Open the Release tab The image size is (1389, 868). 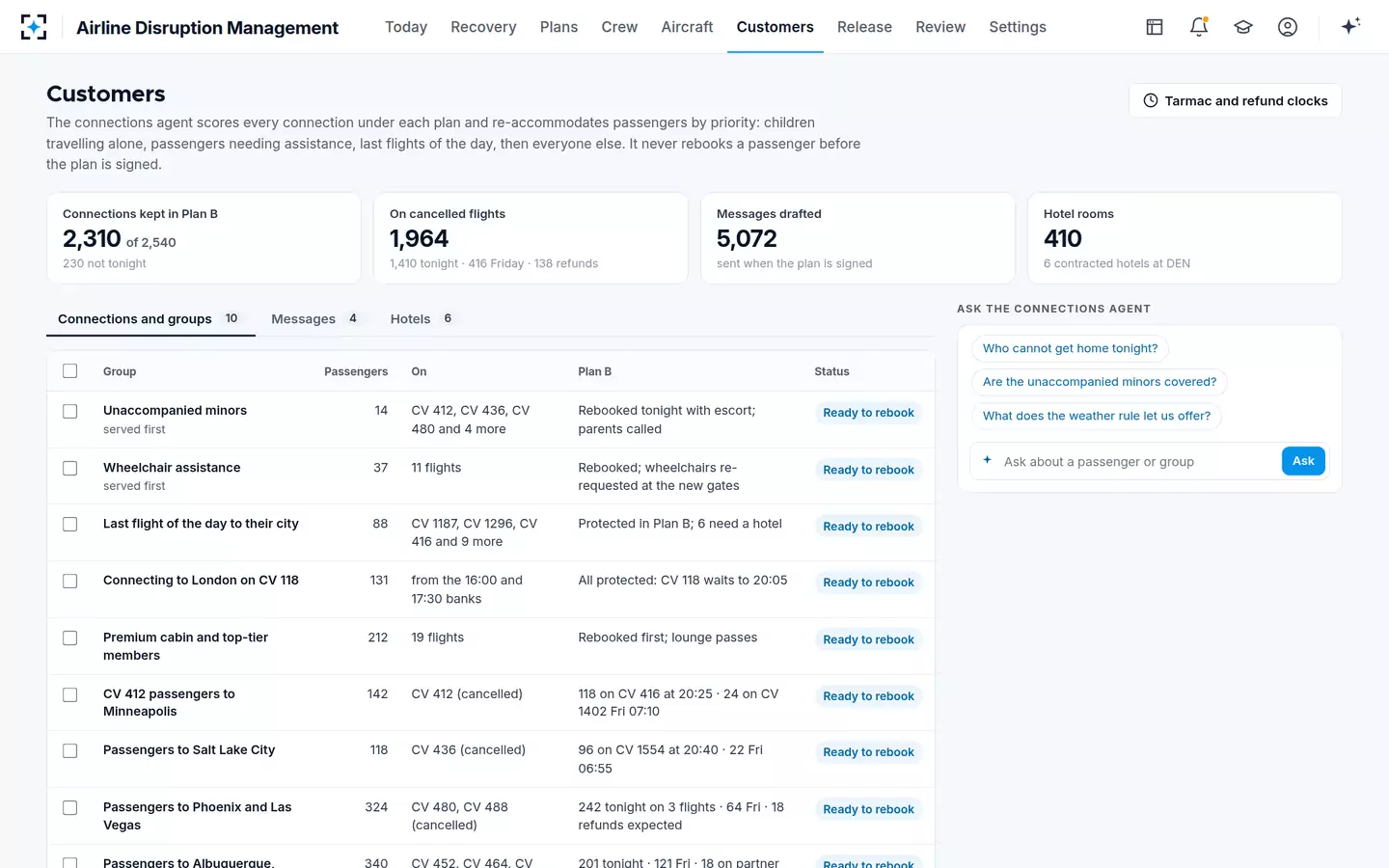pyautogui.click(x=864, y=27)
